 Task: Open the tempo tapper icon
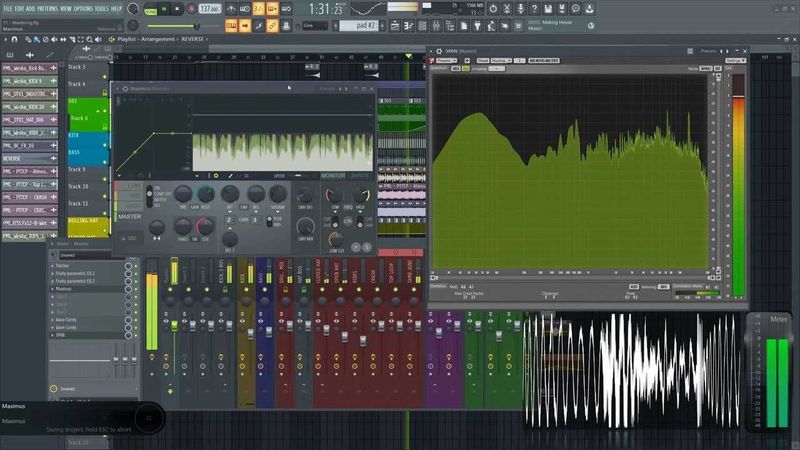(491, 26)
